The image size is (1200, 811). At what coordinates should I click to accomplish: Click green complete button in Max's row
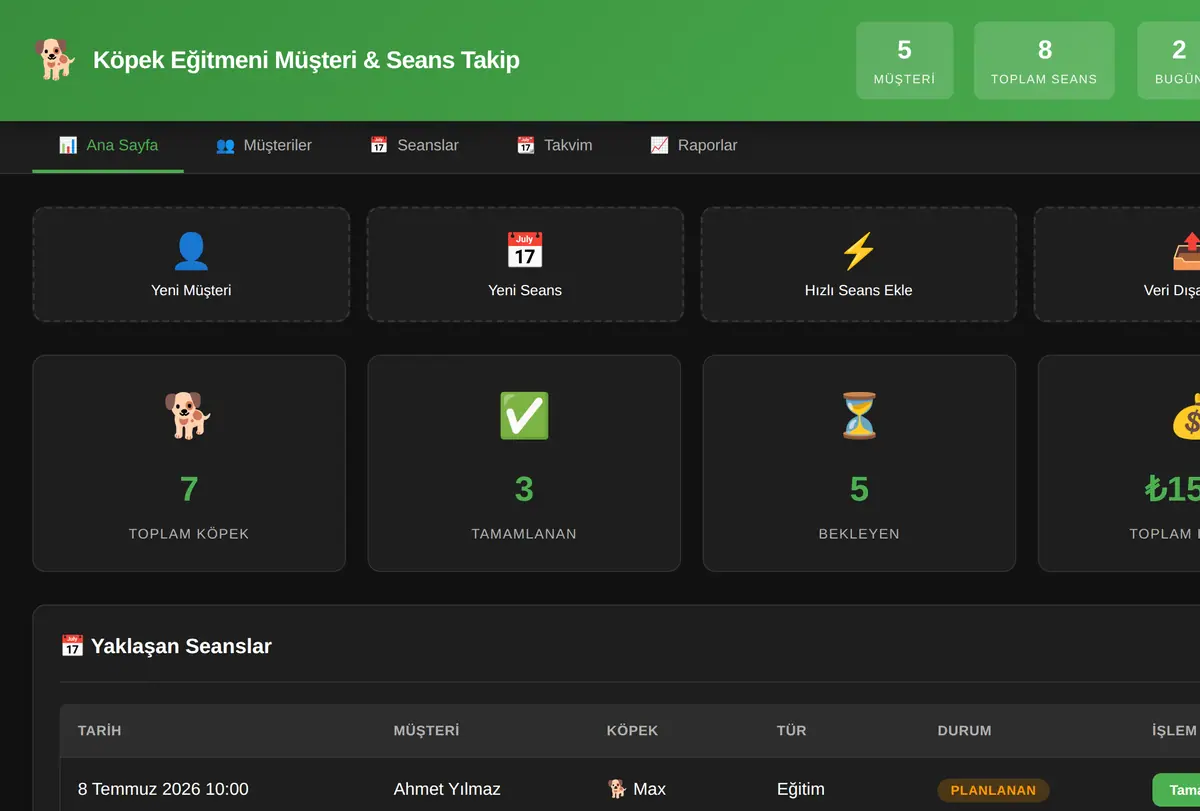pyautogui.click(x=1176, y=790)
